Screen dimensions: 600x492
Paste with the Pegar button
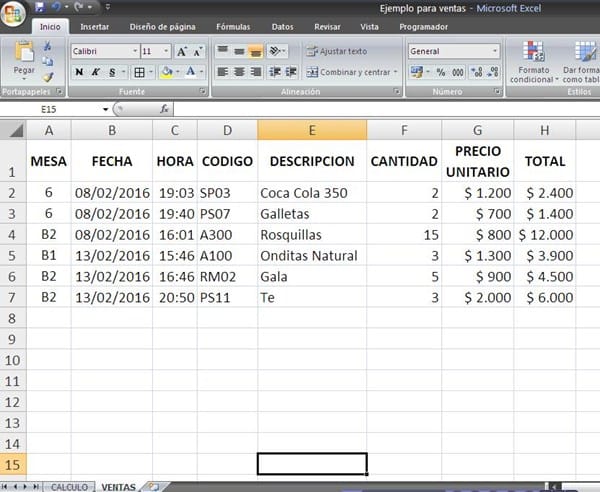pyautogui.click(x=24, y=51)
